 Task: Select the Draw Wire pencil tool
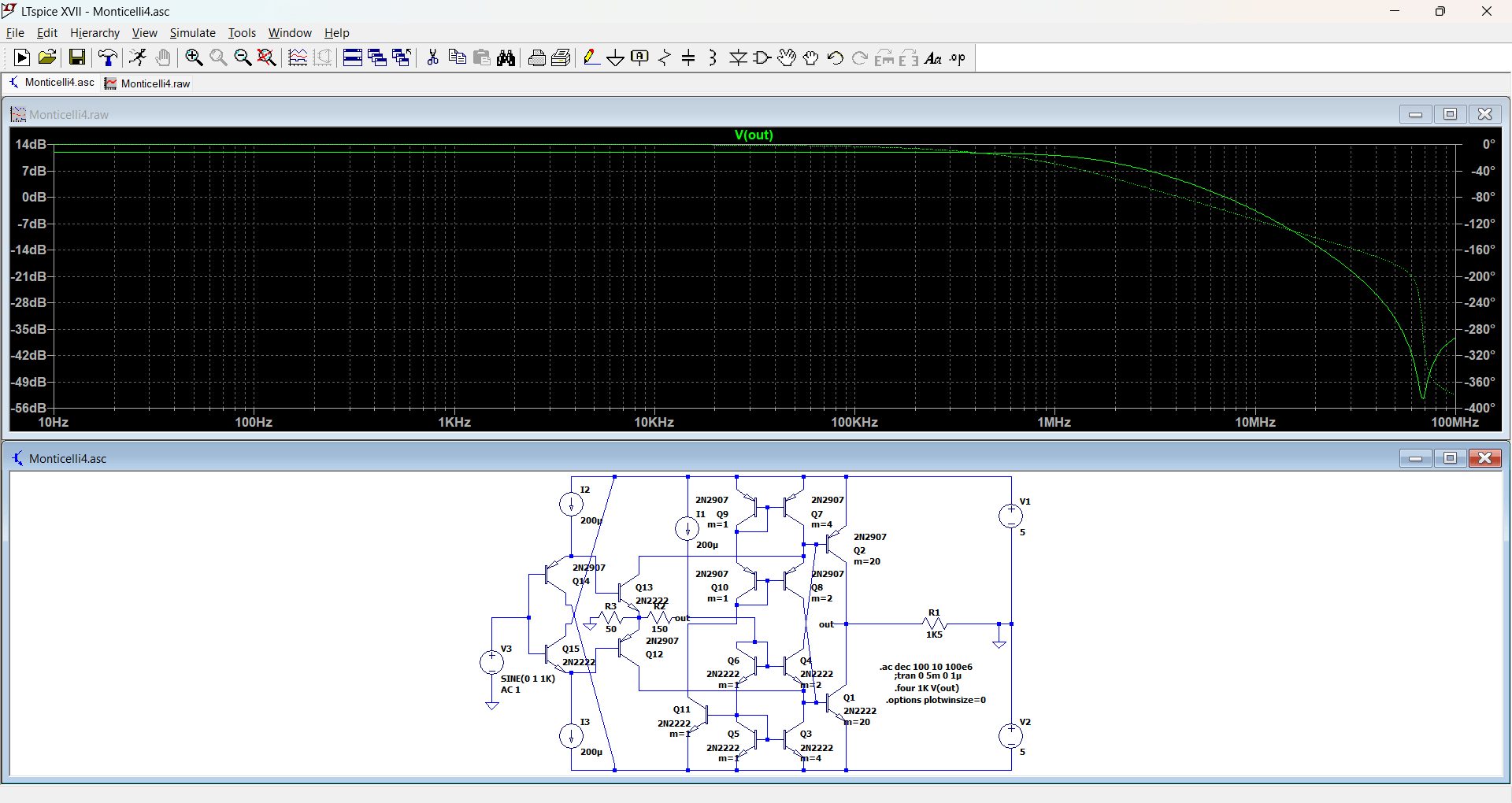591,57
